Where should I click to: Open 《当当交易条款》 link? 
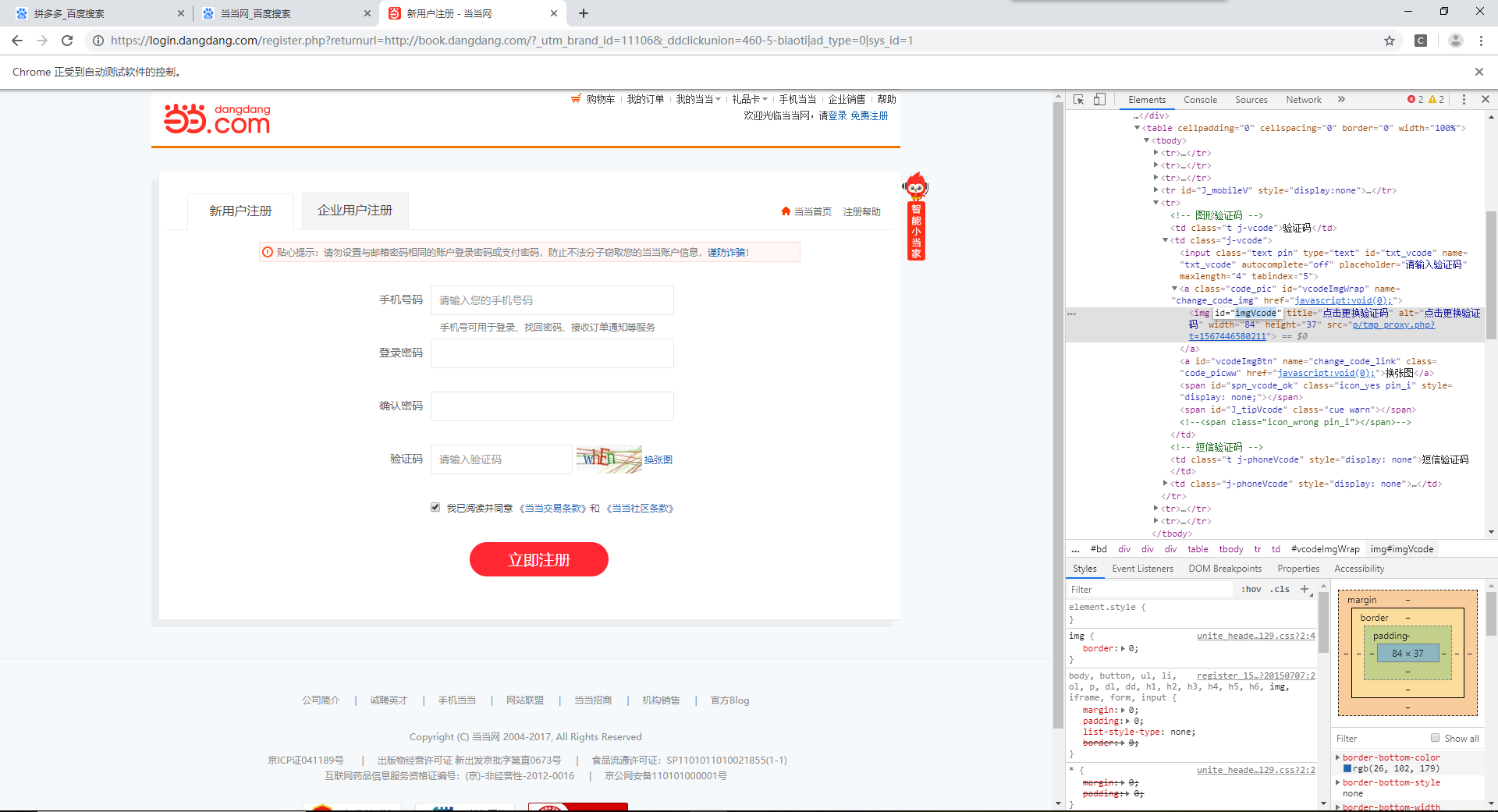(552, 508)
